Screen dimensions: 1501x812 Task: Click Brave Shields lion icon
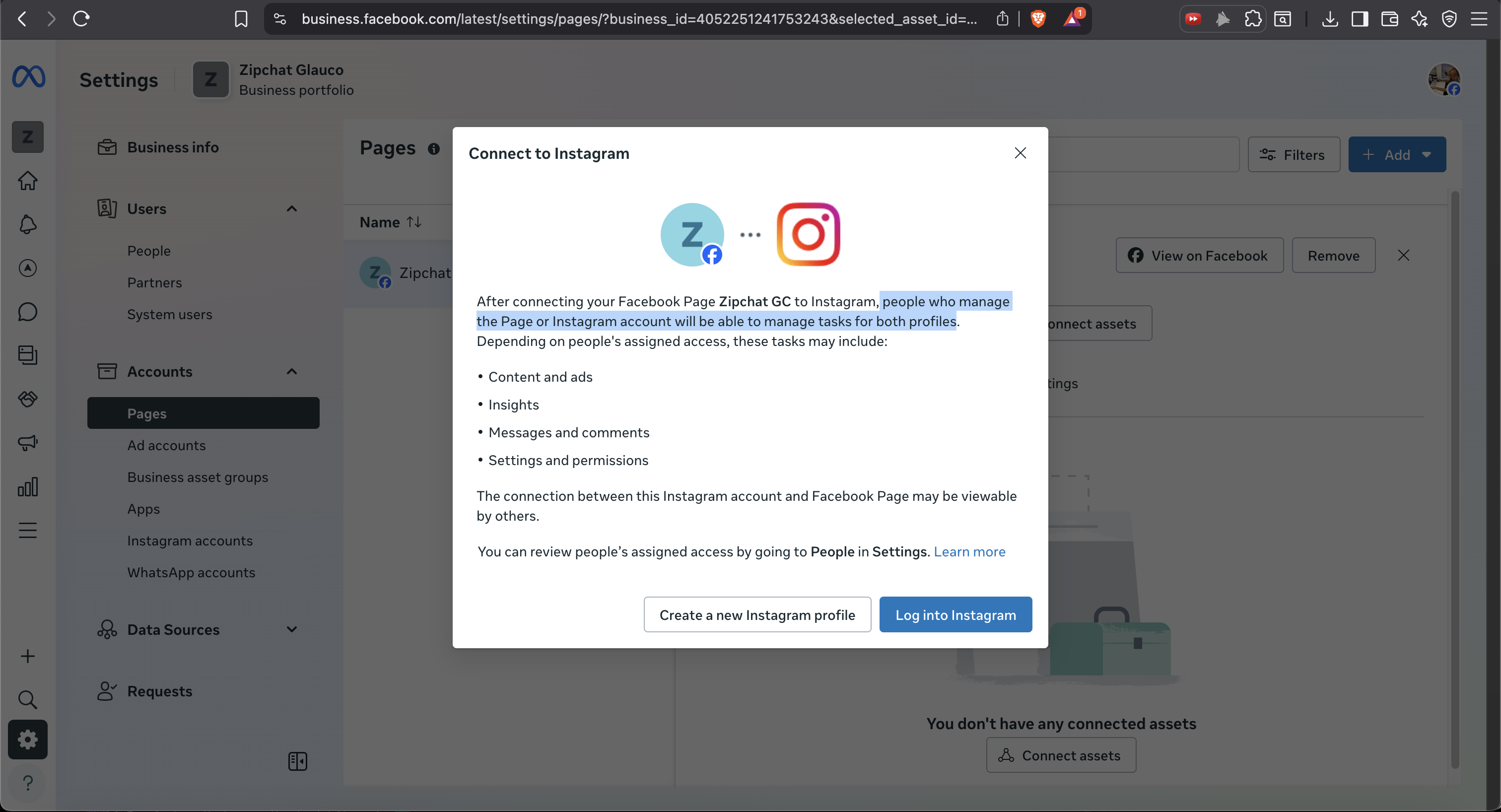click(x=1038, y=19)
